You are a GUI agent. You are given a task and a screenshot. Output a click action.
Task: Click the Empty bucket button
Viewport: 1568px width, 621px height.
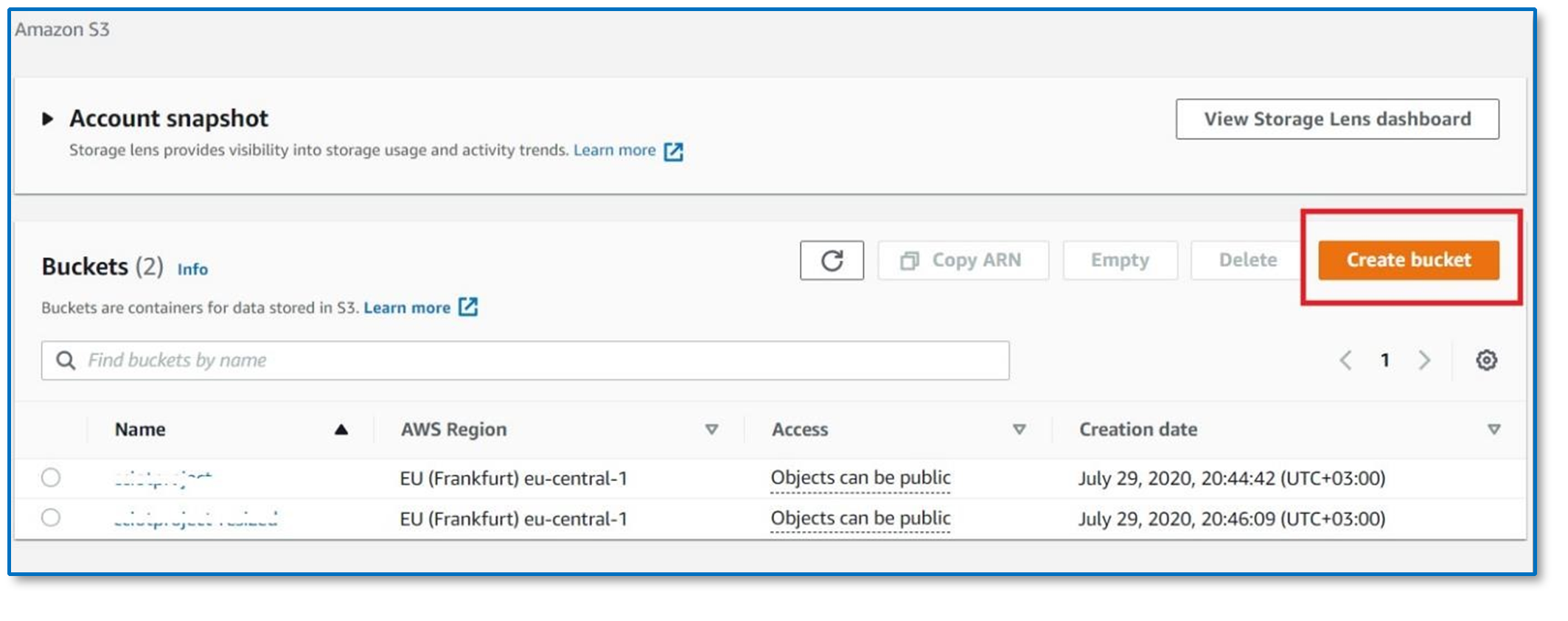(1120, 260)
